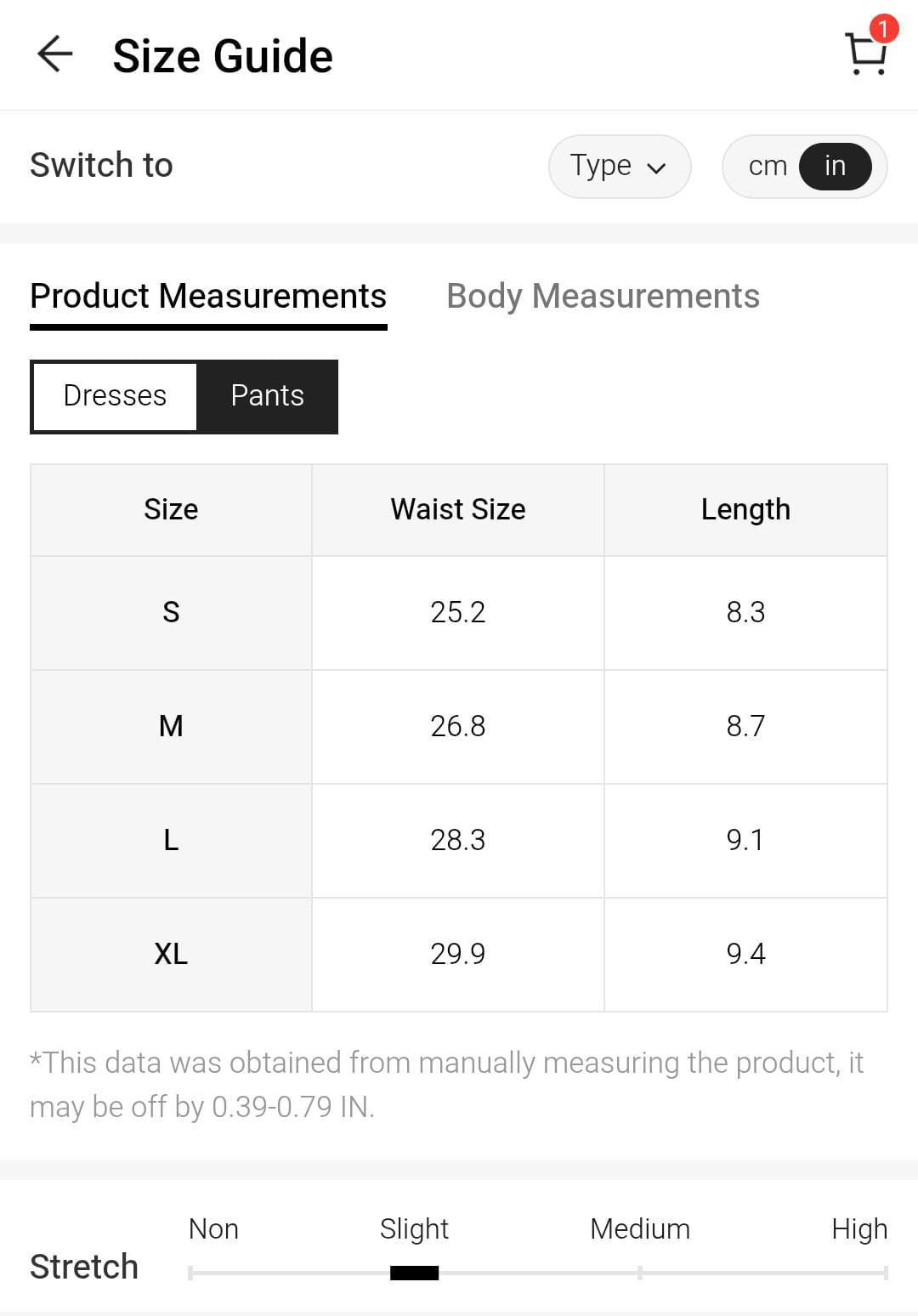Viewport: 918px width, 1316px height.
Task: Tap the back arrow icon
Action: (x=55, y=54)
